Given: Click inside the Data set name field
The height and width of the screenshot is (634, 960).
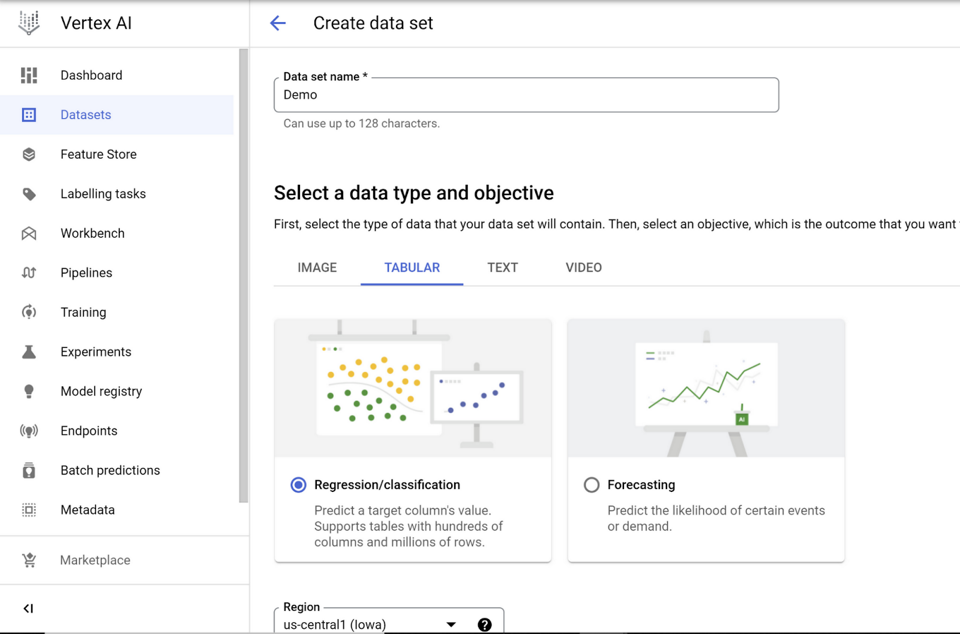Looking at the screenshot, I should [x=526, y=95].
